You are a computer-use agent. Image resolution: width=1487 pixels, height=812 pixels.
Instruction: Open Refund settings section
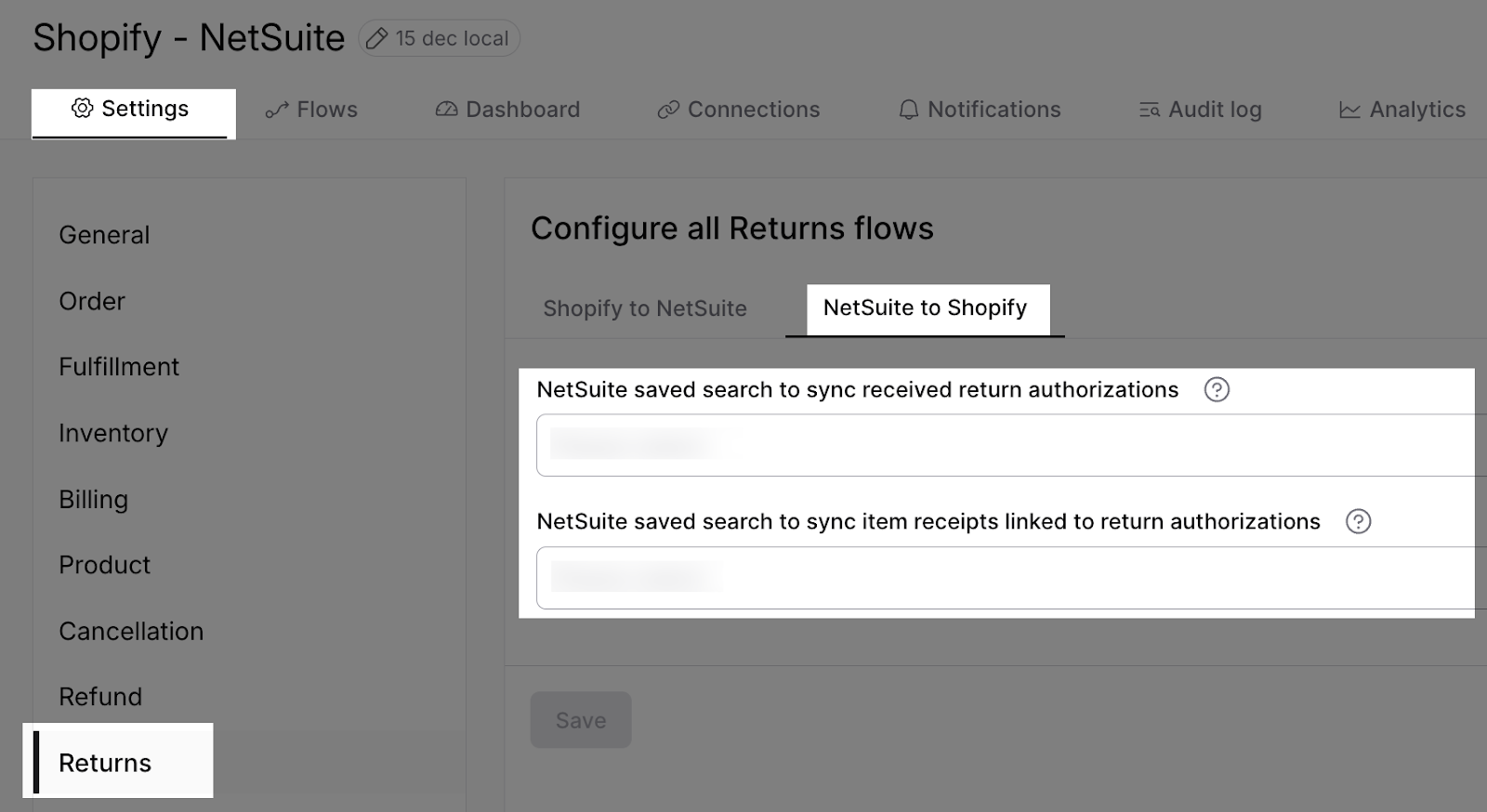100,697
